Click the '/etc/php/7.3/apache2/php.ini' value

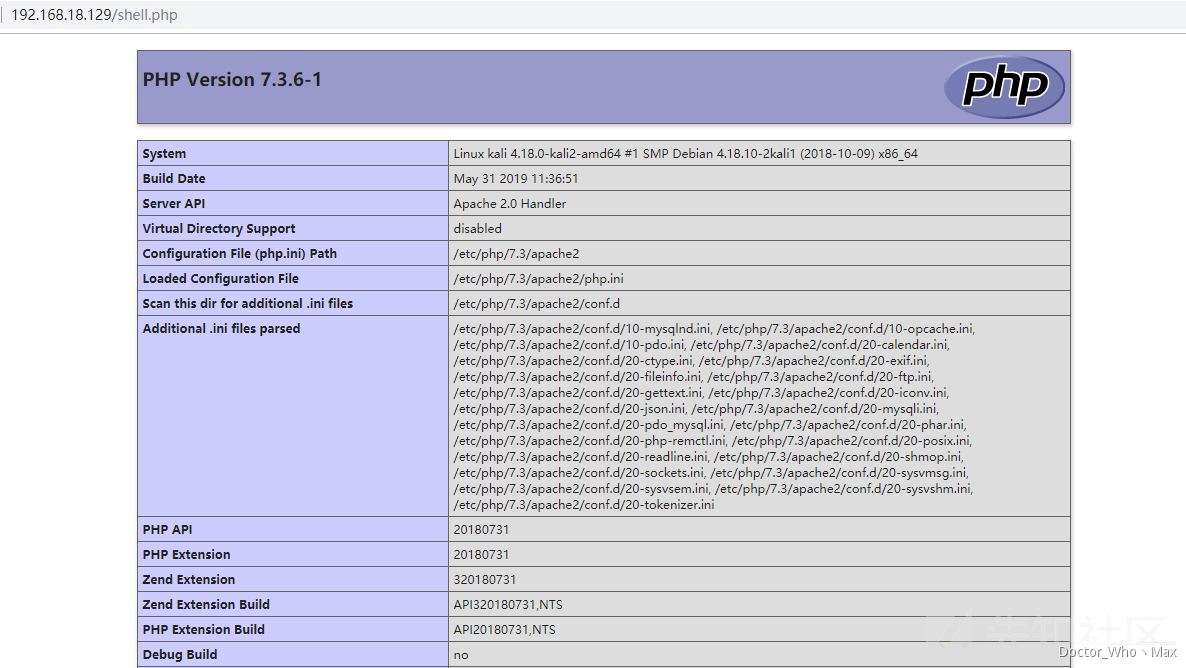click(539, 278)
